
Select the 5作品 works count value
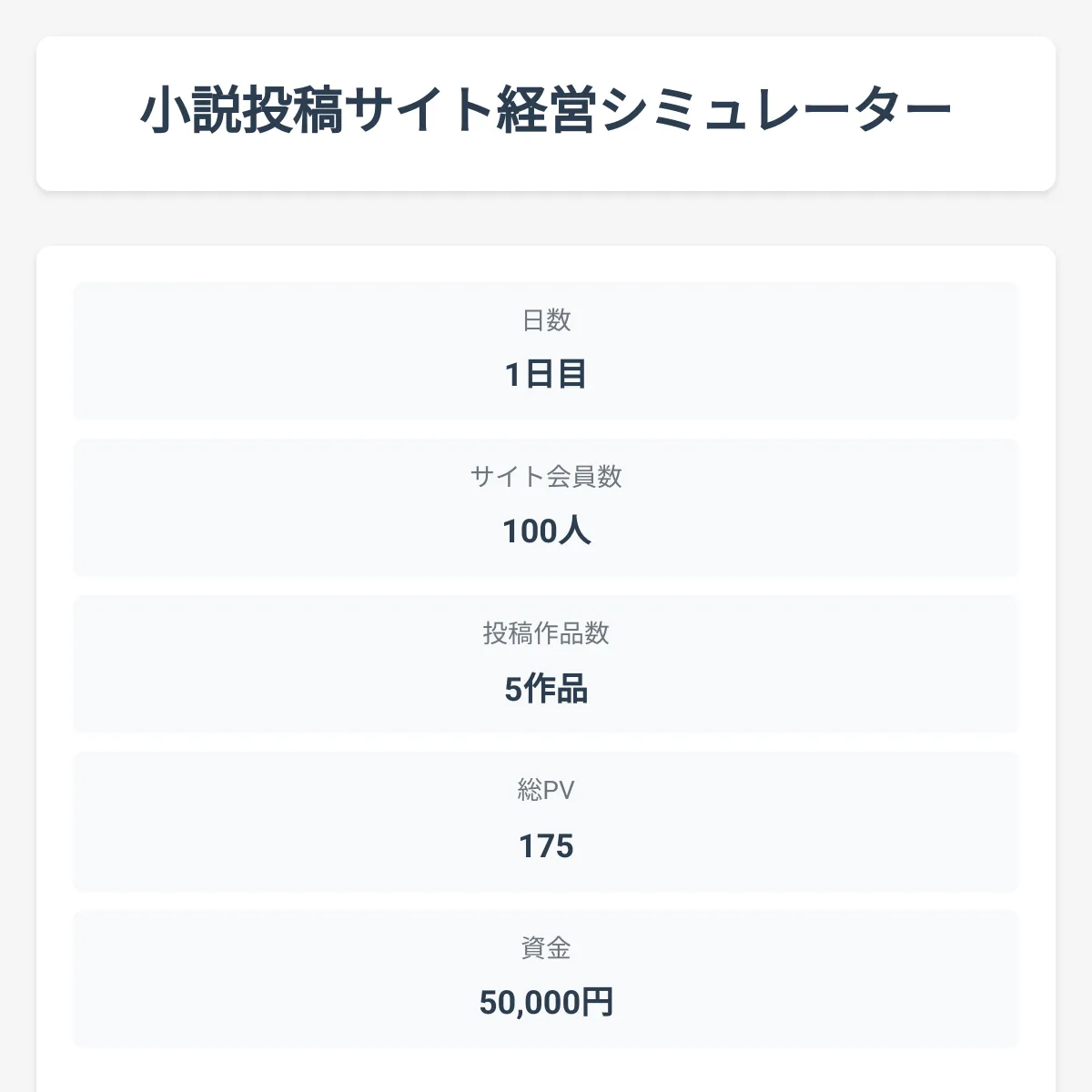tap(546, 689)
